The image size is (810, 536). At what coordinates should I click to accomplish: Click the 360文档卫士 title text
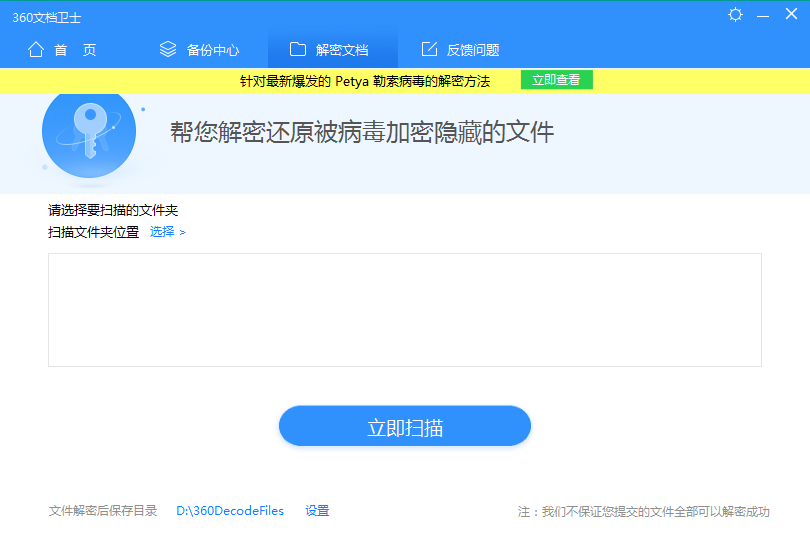(x=47, y=16)
